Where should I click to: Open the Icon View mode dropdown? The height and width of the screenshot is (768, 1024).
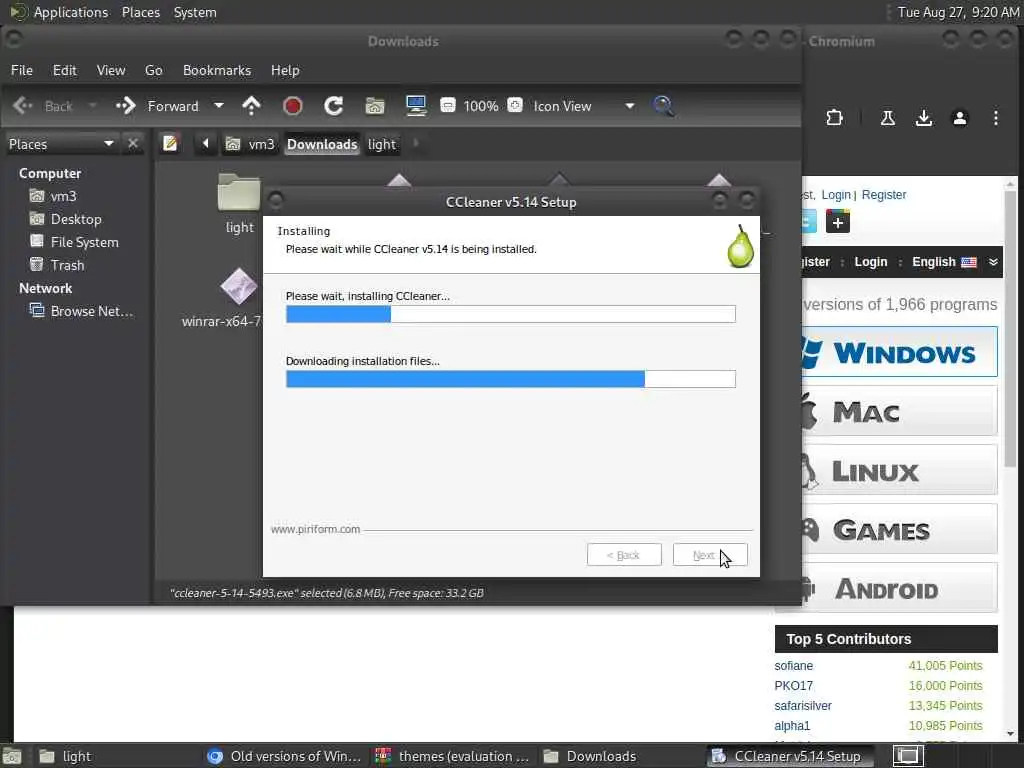[584, 106]
